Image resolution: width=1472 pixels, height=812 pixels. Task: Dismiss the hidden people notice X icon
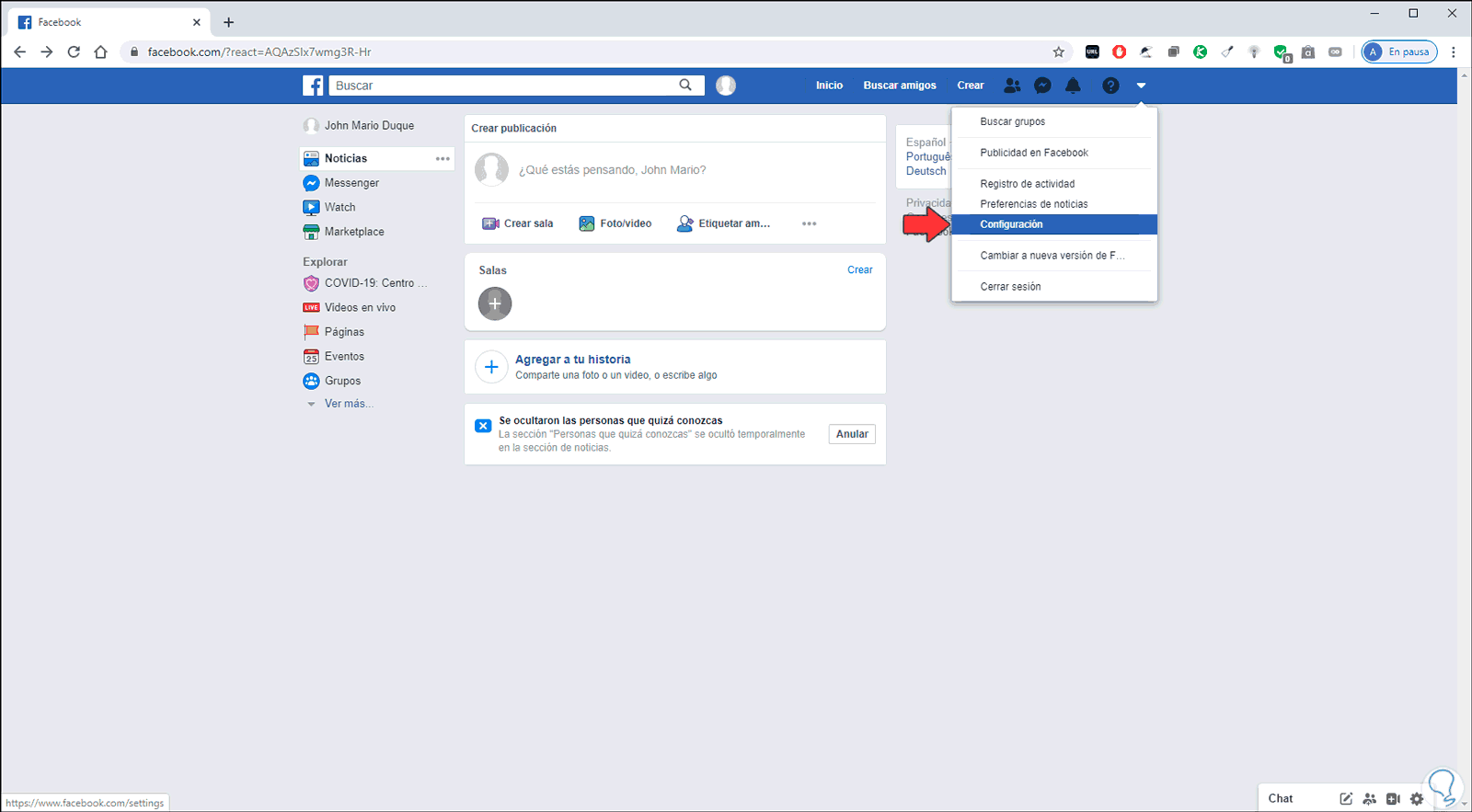pyautogui.click(x=483, y=426)
